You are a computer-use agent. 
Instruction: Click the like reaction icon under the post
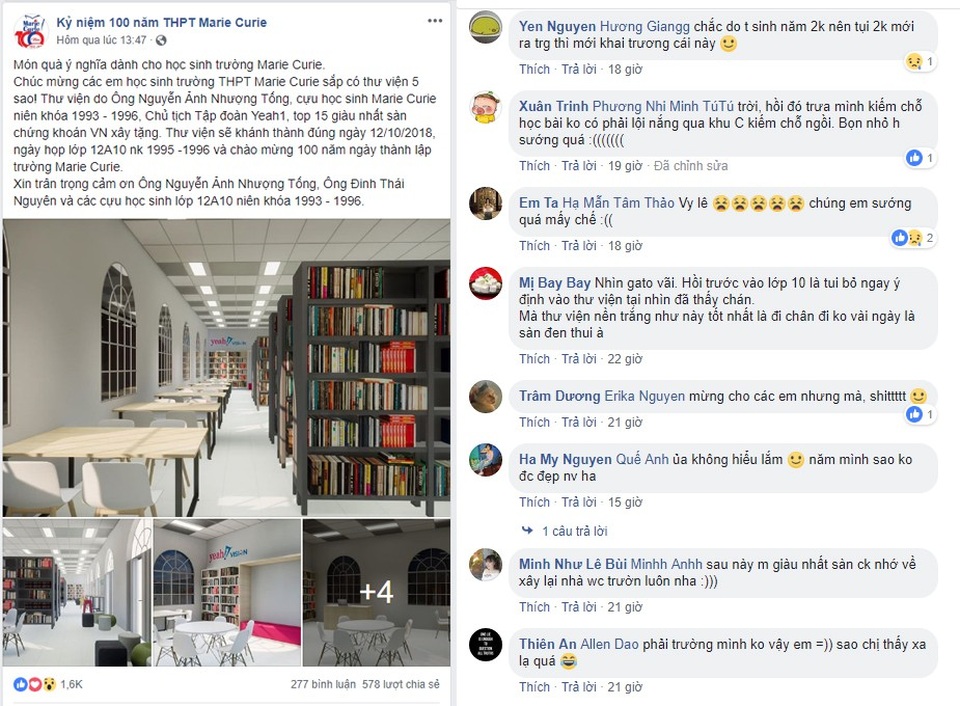20,685
